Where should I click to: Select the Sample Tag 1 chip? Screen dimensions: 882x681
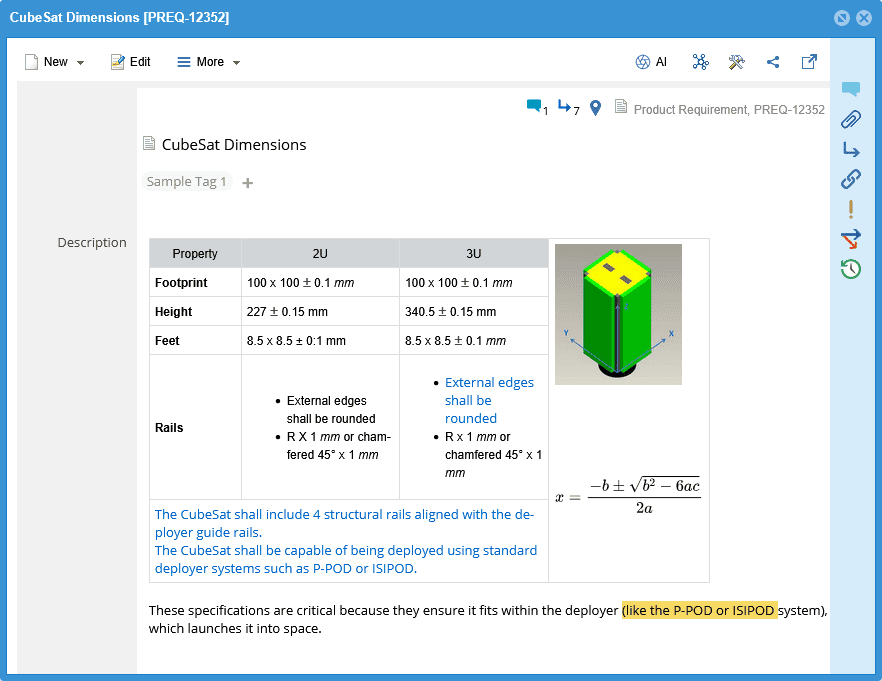(186, 182)
